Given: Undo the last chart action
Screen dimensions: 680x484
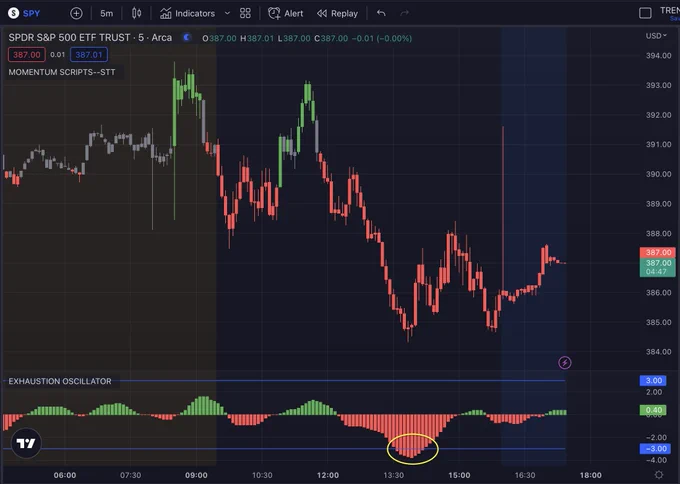Looking at the screenshot, I should 381,13.
